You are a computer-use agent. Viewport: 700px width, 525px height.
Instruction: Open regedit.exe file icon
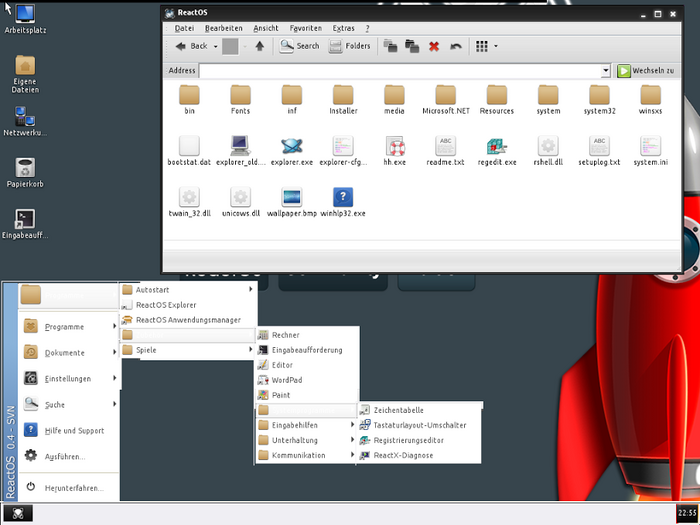[x=496, y=146]
